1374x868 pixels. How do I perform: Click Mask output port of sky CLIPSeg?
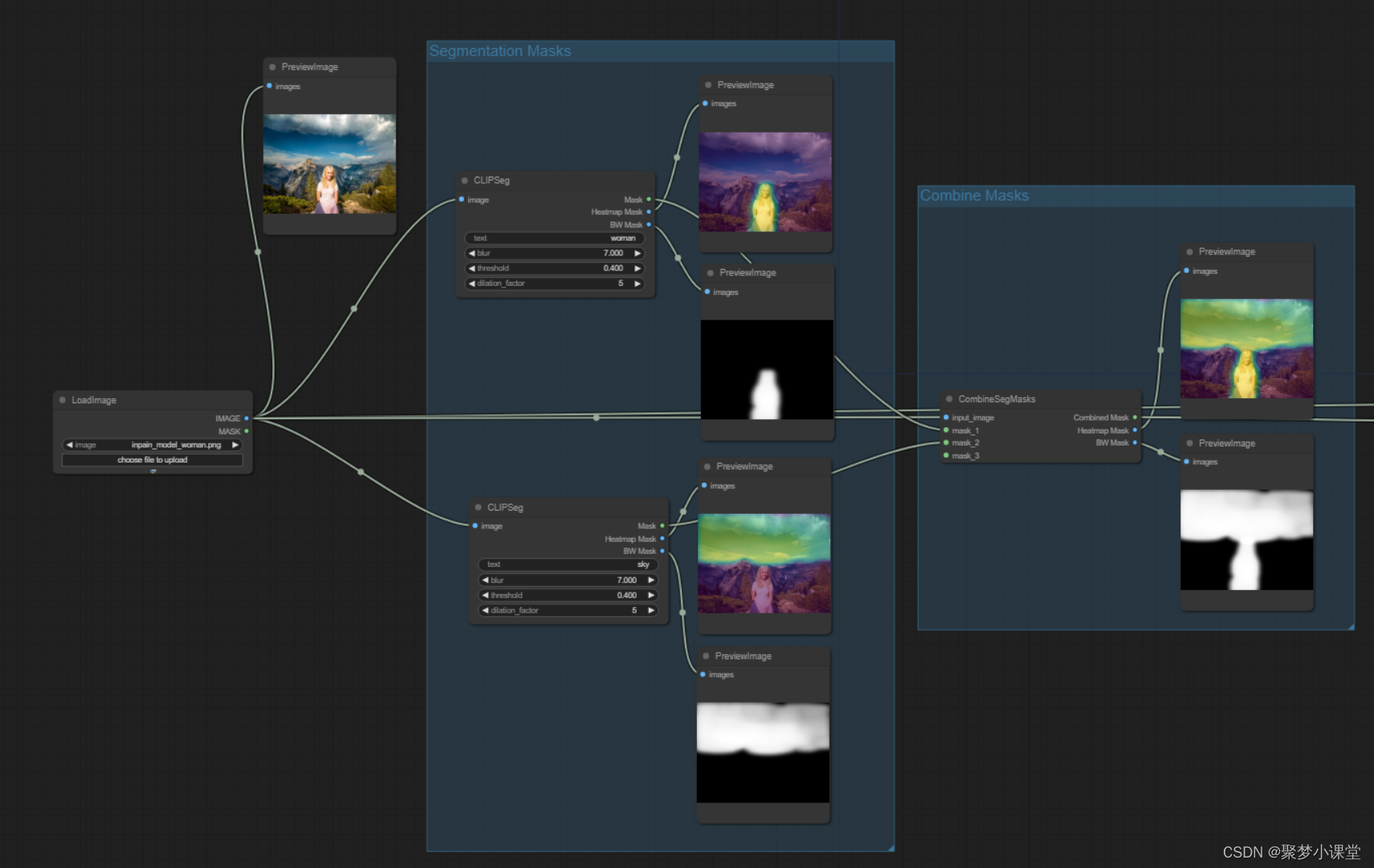663,526
